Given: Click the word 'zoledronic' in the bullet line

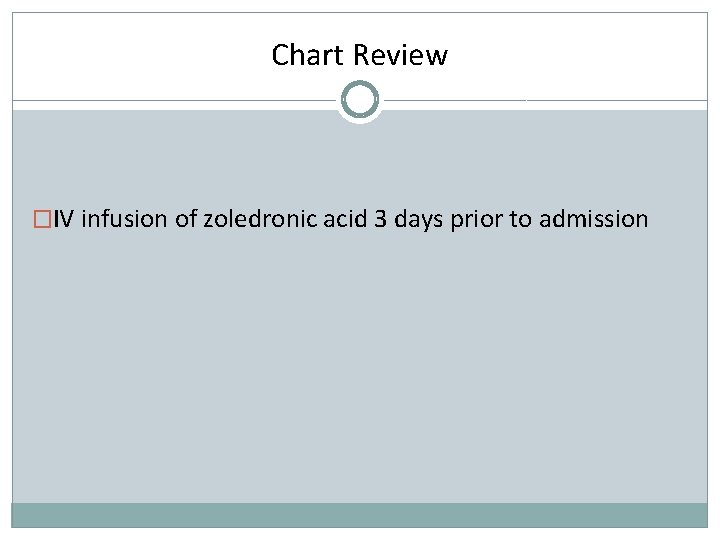Looking at the screenshot, I should [x=260, y=219].
